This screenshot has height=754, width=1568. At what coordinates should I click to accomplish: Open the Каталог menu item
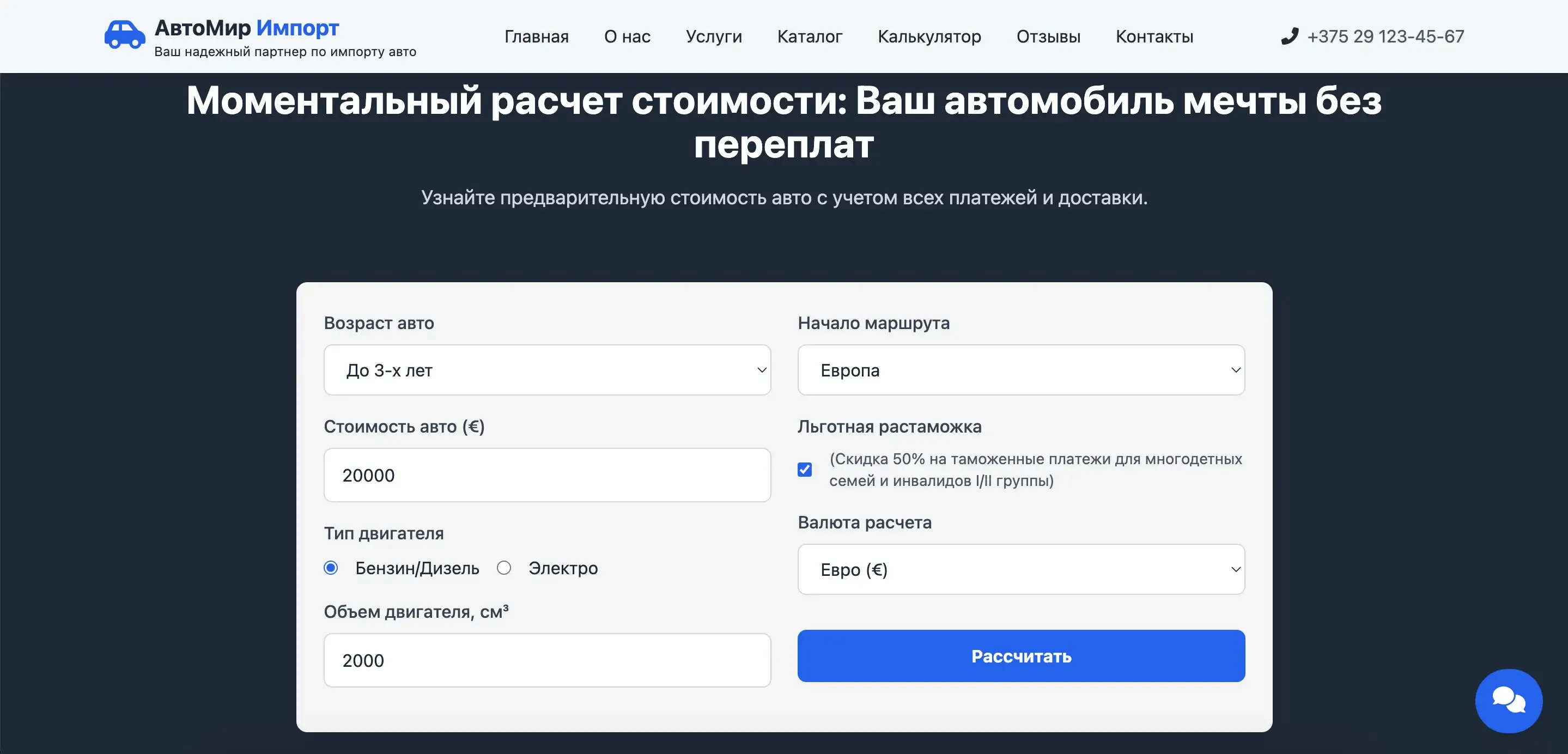pyautogui.click(x=810, y=37)
